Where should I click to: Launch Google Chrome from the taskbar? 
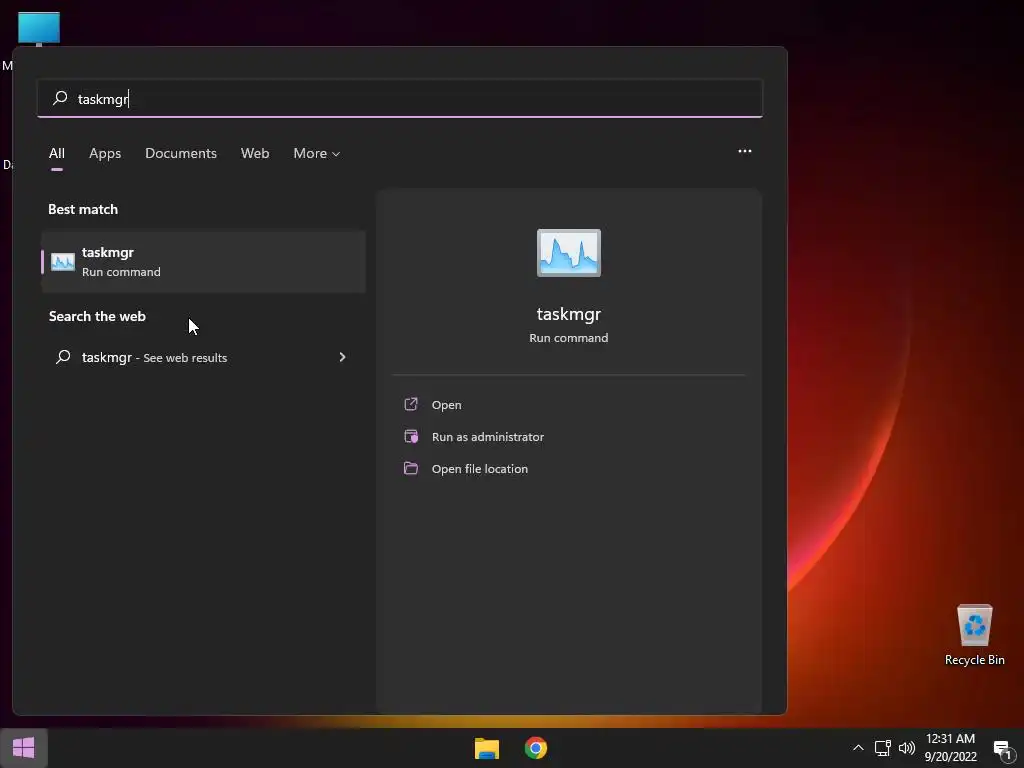click(536, 748)
